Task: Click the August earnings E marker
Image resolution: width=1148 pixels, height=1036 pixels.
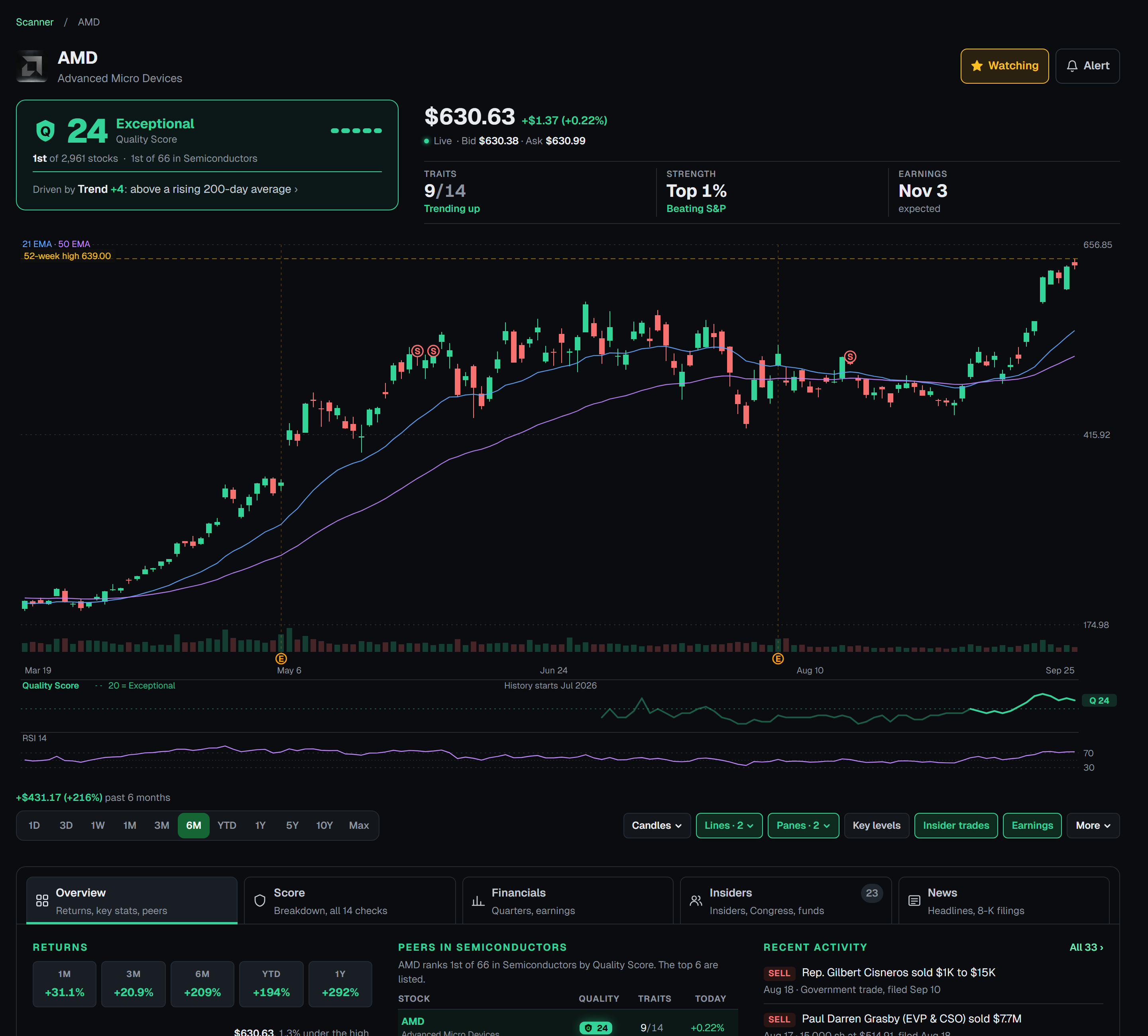Action: [x=778, y=659]
